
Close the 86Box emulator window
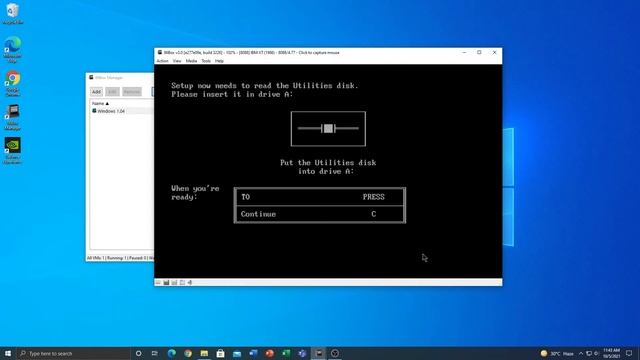(x=494, y=53)
